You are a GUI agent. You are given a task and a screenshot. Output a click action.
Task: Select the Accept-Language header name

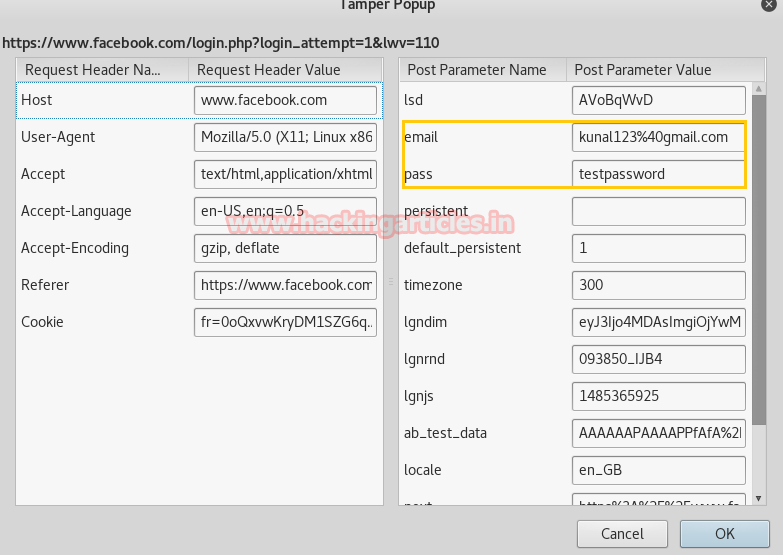pos(76,211)
